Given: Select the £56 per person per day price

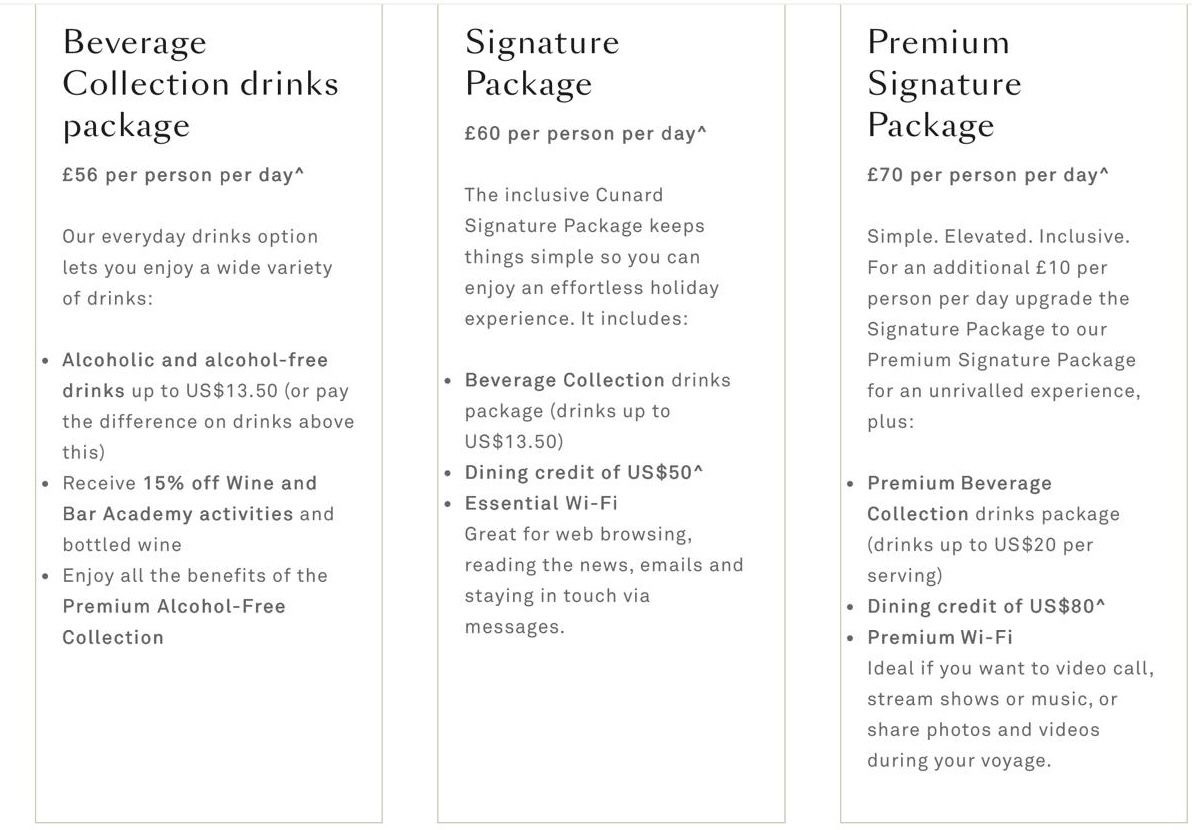Looking at the screenshot, I should point(183,175).
